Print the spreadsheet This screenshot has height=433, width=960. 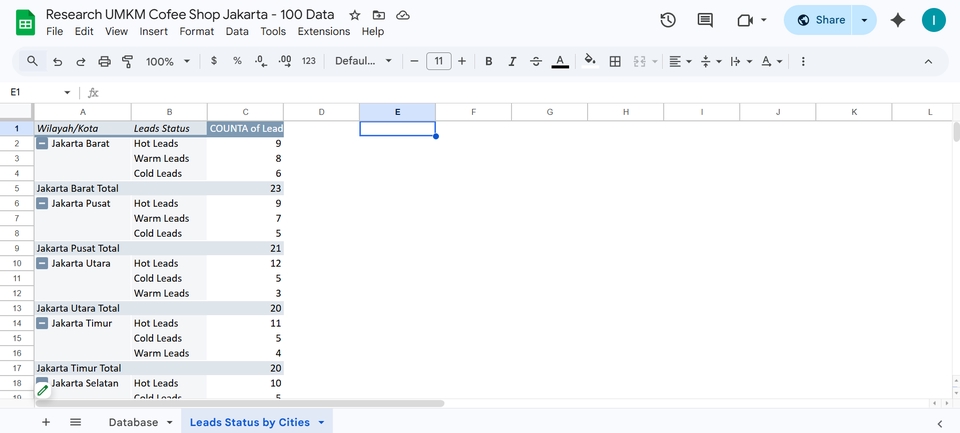tap(105, 61)
